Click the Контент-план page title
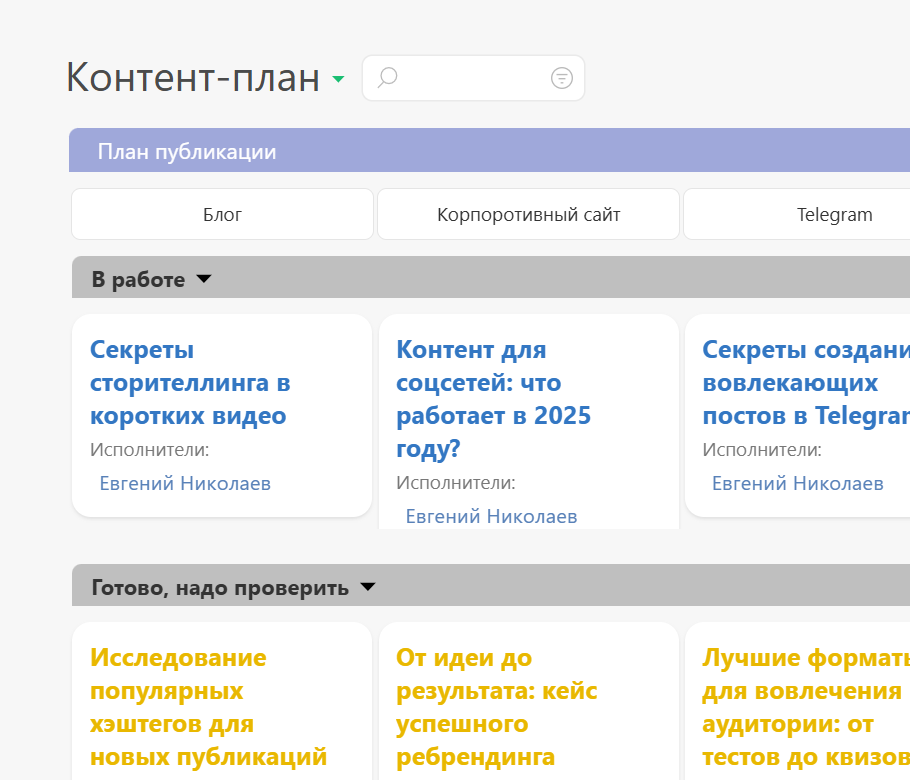The width and height of the screenshot is (910, 780). 193,77
